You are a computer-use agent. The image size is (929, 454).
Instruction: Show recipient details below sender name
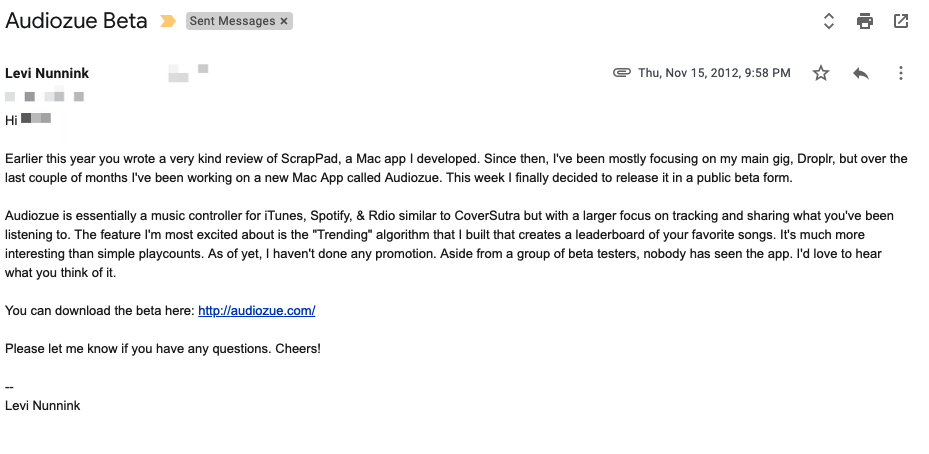44,97
